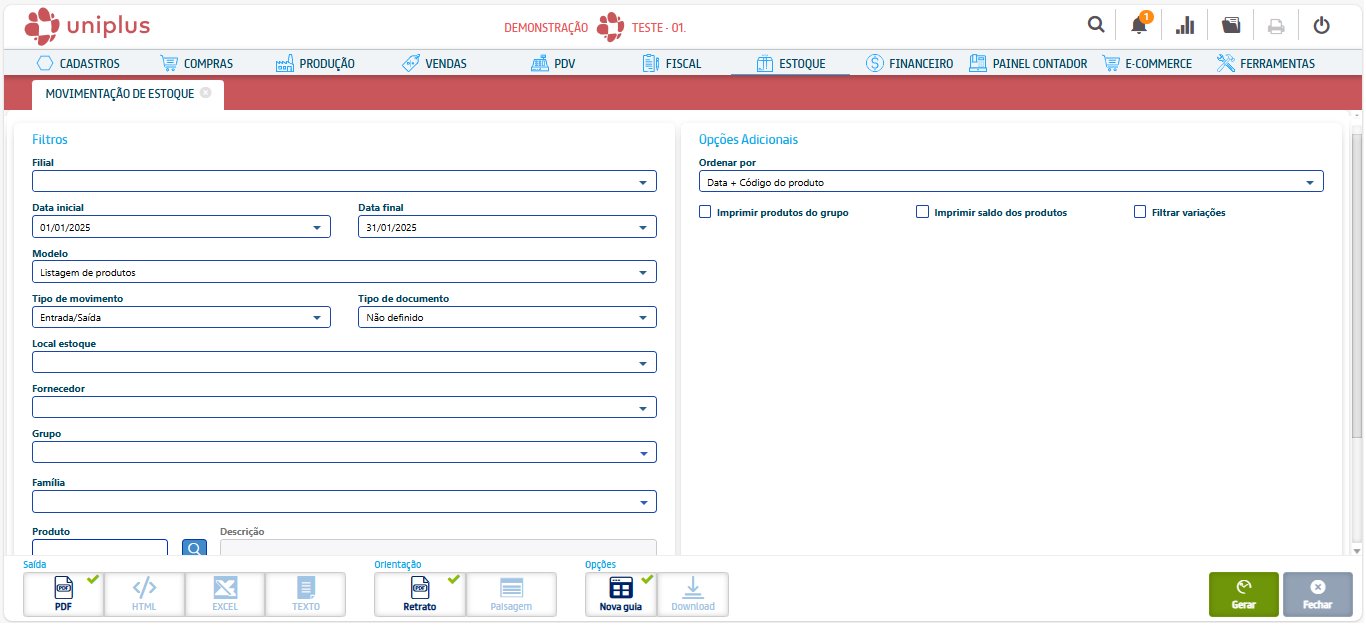
Task: Open the bar chart dashboard icon
Action: coord(1185,25)
